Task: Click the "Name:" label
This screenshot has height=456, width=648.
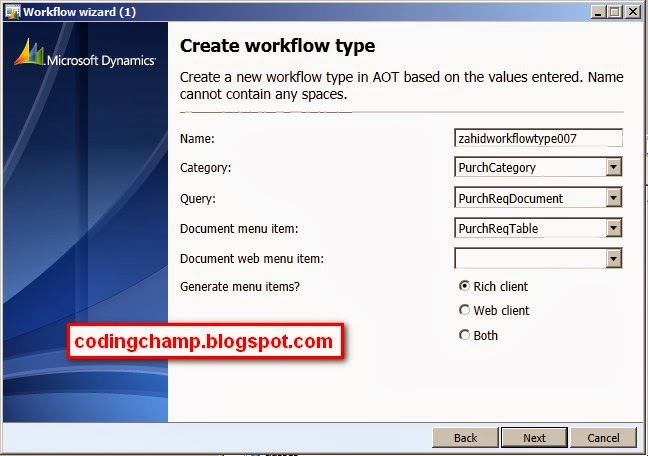Action: point(197,138)
